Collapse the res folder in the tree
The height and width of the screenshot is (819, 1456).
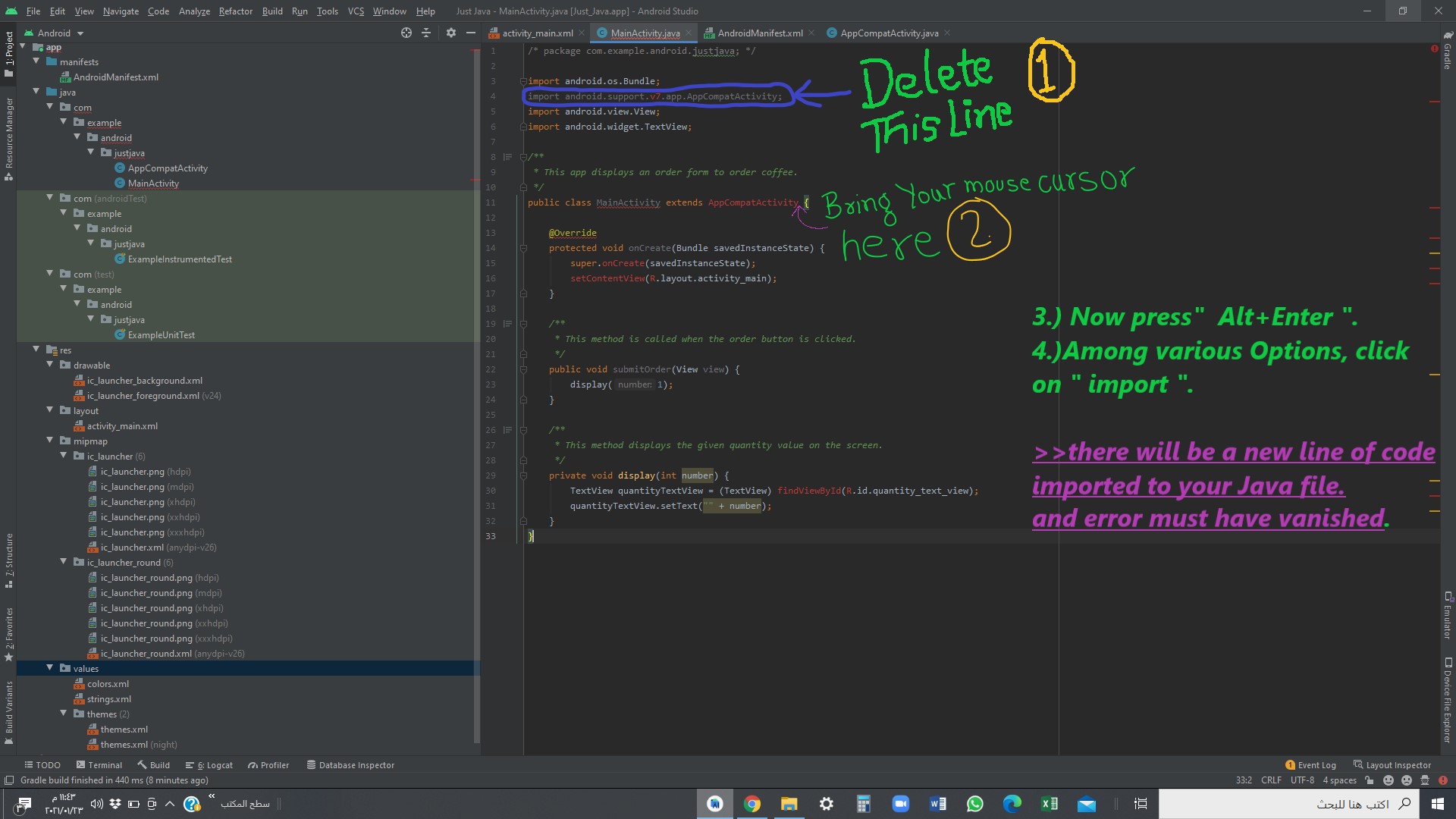36,350
